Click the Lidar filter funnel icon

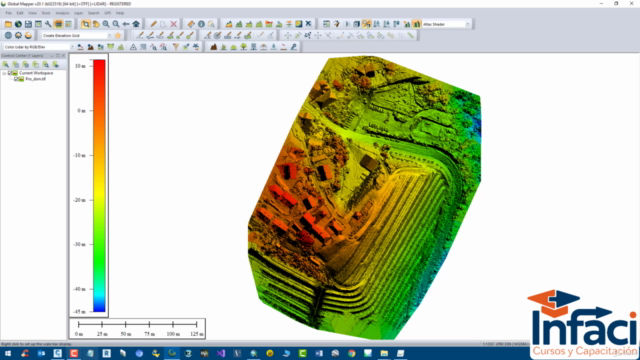point(176,47)
